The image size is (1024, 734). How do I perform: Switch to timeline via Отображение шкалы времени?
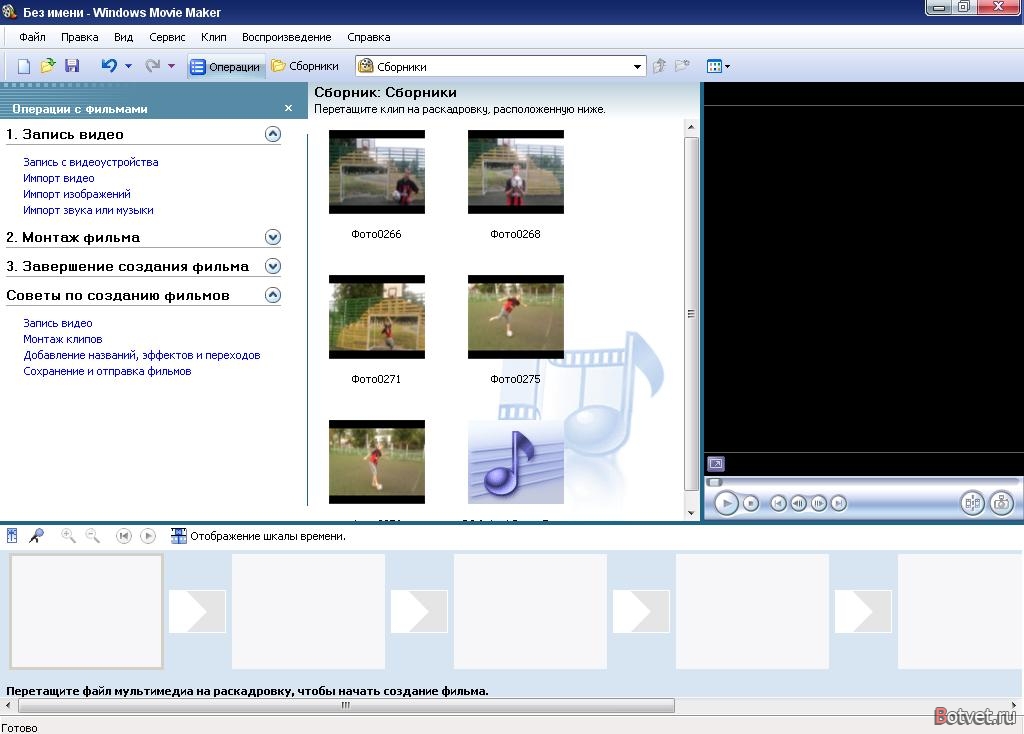[259, 536]
